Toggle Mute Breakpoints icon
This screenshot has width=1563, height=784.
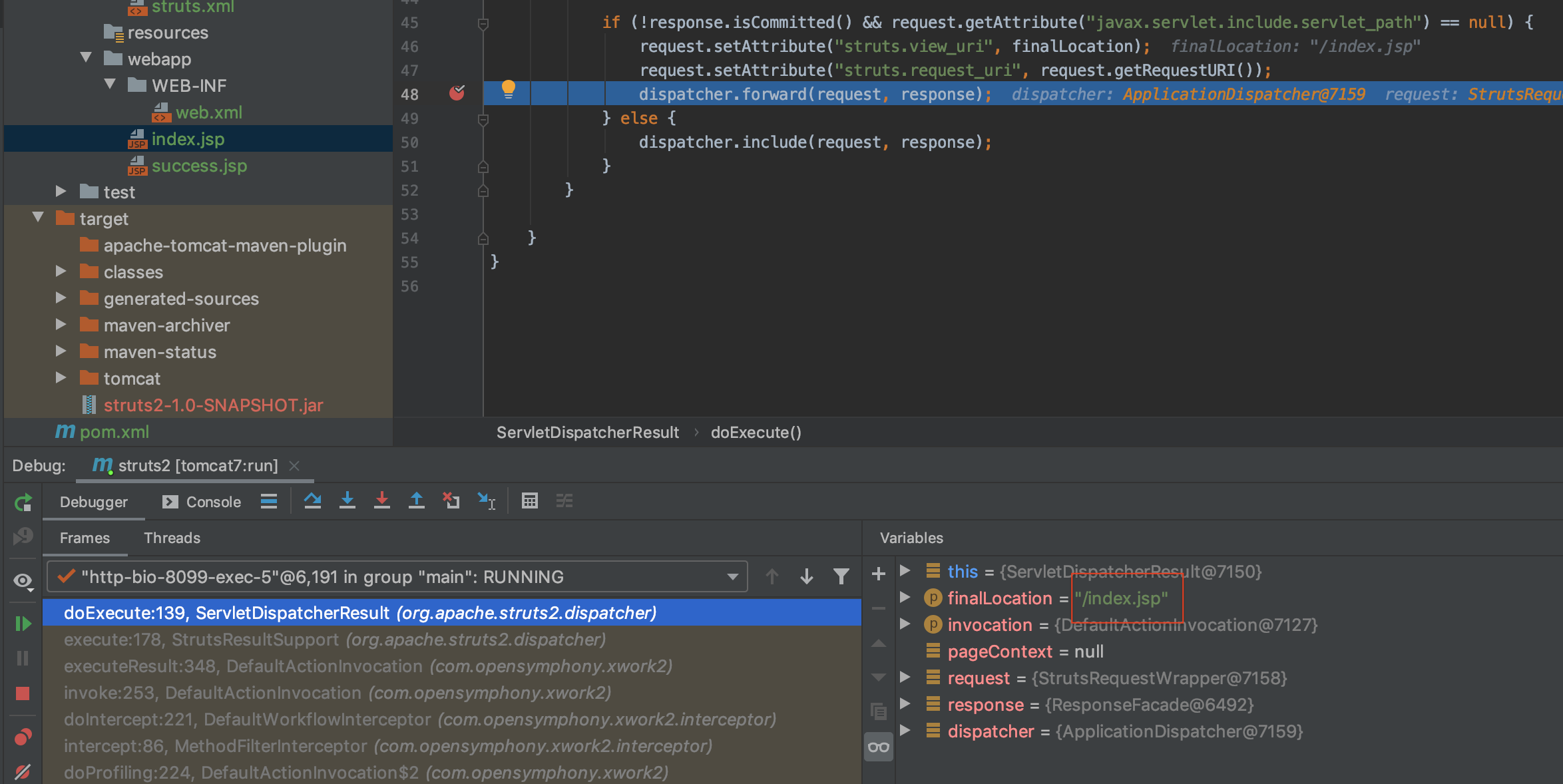click(23, 771)
